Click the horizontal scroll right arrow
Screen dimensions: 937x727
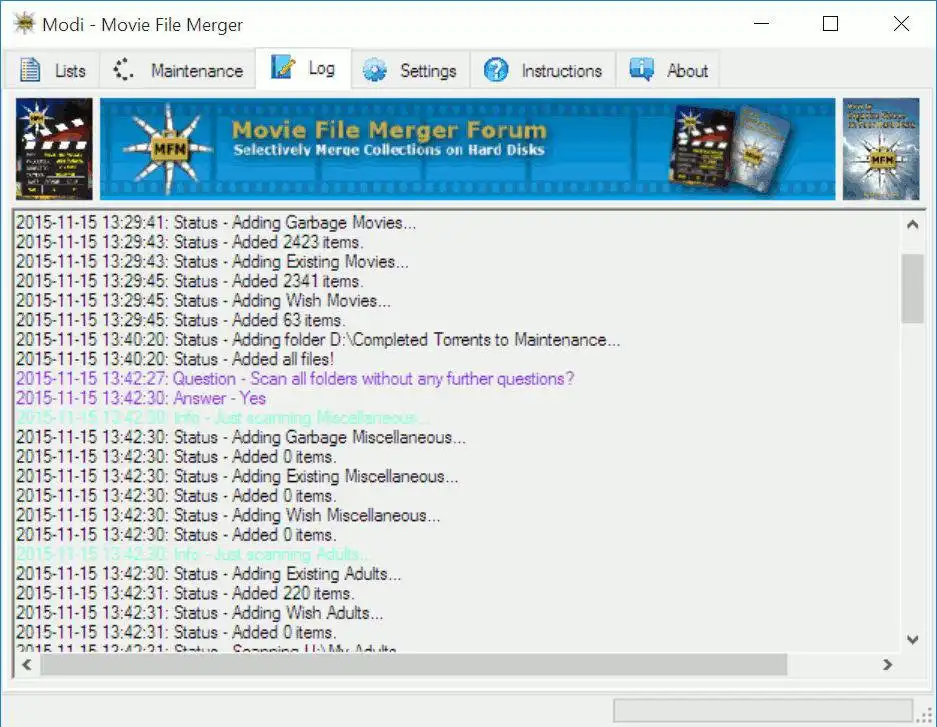coord(887,664)
